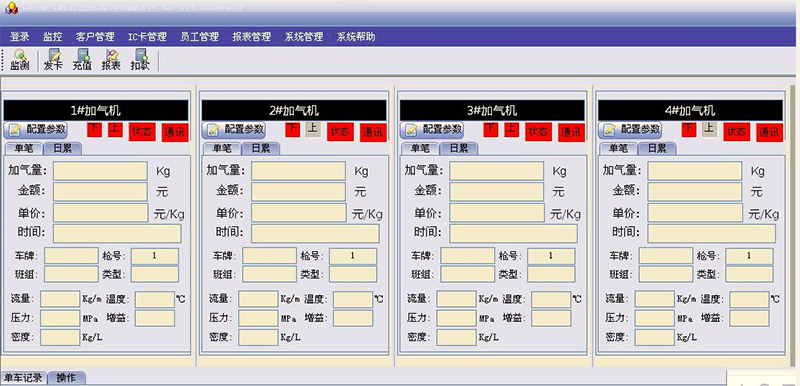Viewport: 800px width, 386px height.
Task: Toggle the 下 indicator on 1#加气机
Action: click(94, 129)
